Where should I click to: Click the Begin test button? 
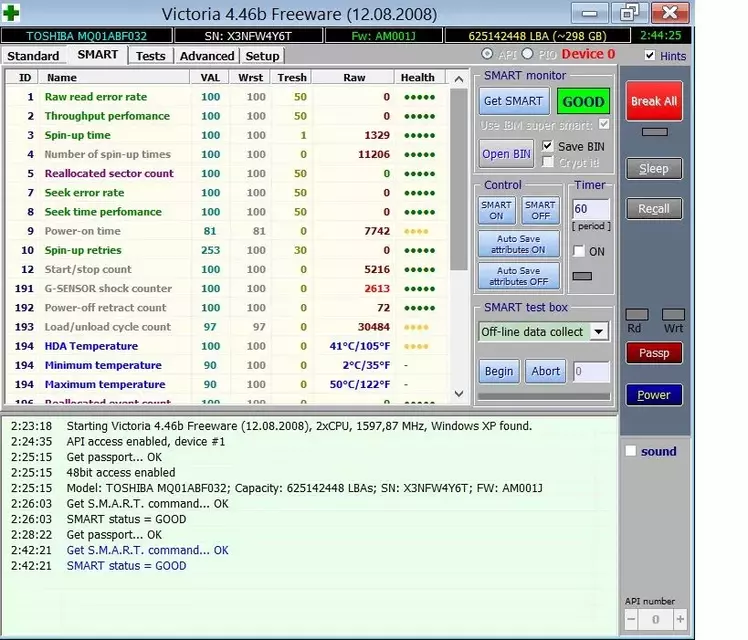pos(499,371)
